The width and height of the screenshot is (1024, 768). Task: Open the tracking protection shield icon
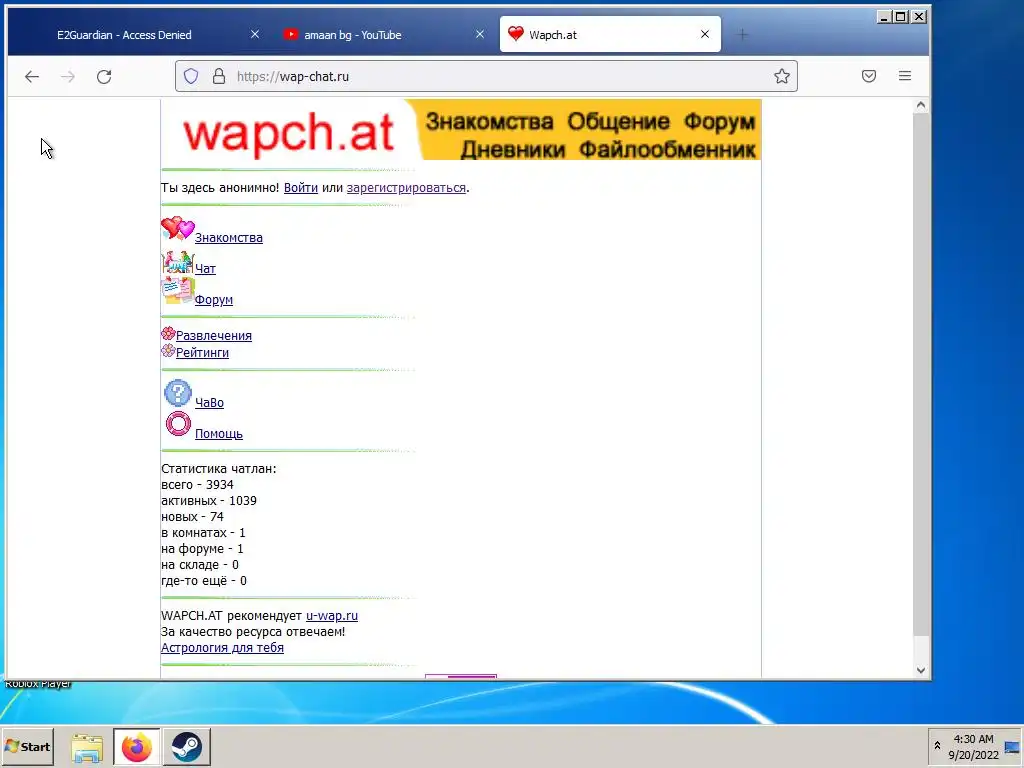(191, 76)
